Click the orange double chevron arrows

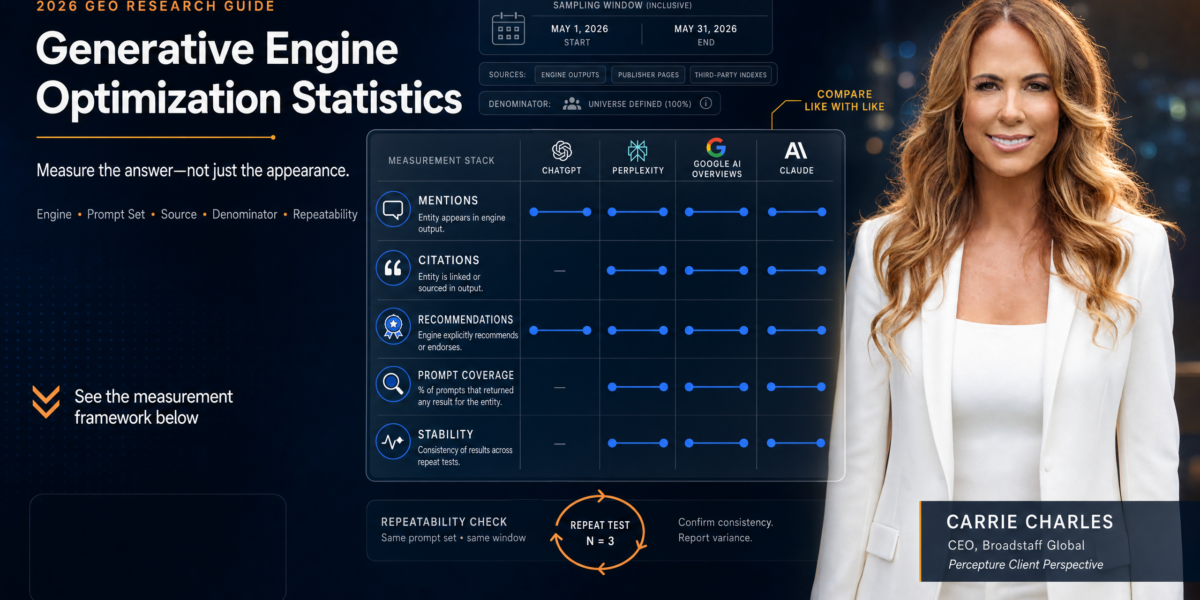(45, 401)
